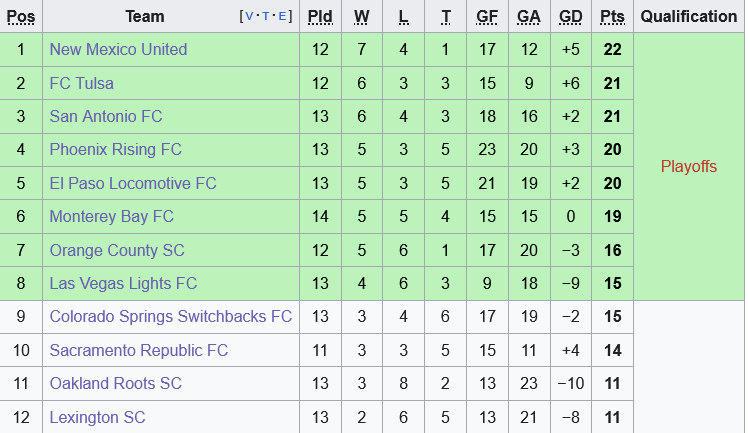The image size is (748, 433).
Task: Click the Playoffs qualification link
Action: pos(689,167)
